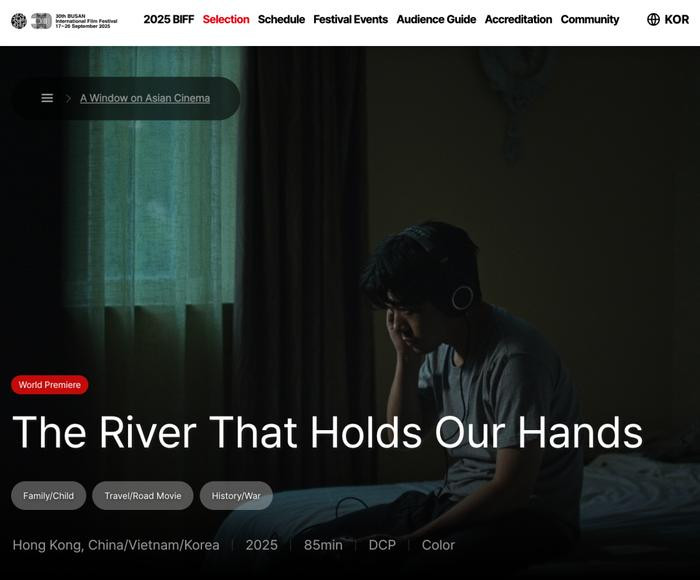
Task: Open the Selection menu
Action: (226, 19)
